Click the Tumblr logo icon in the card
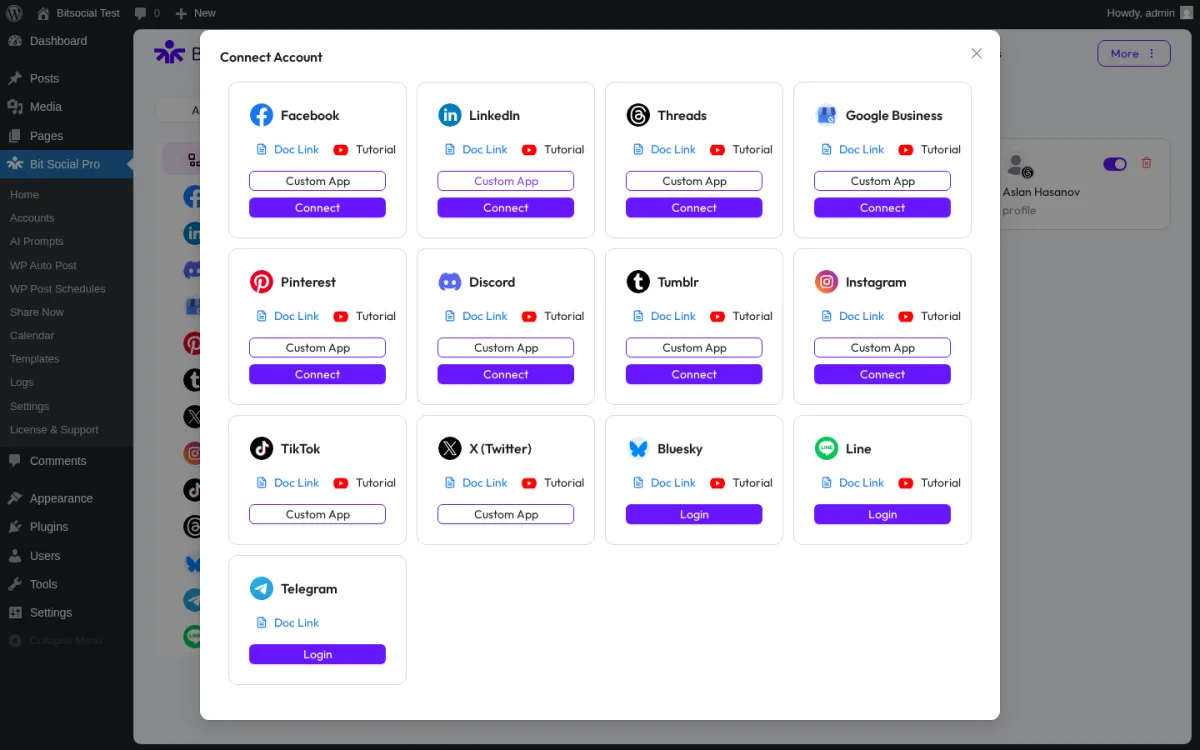This screenshot has width=1200, height=750. click(638, 282)
